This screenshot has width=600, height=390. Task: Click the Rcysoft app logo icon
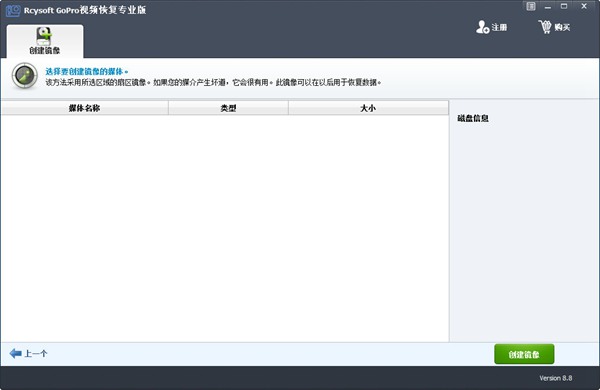[x=13, y=10]
